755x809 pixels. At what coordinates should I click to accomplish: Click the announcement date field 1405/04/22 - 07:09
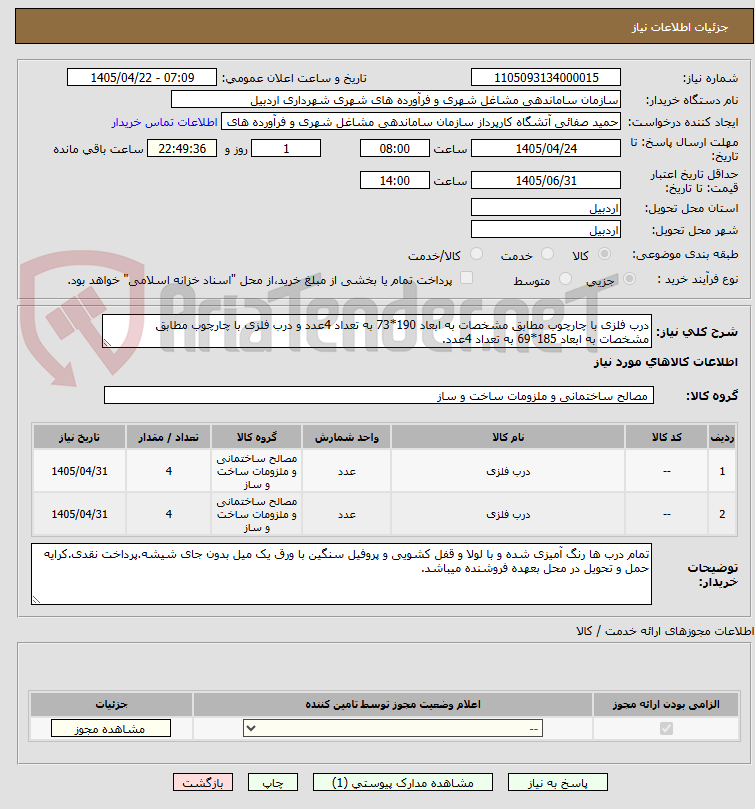pyautogui.click(x=142, y=78)
